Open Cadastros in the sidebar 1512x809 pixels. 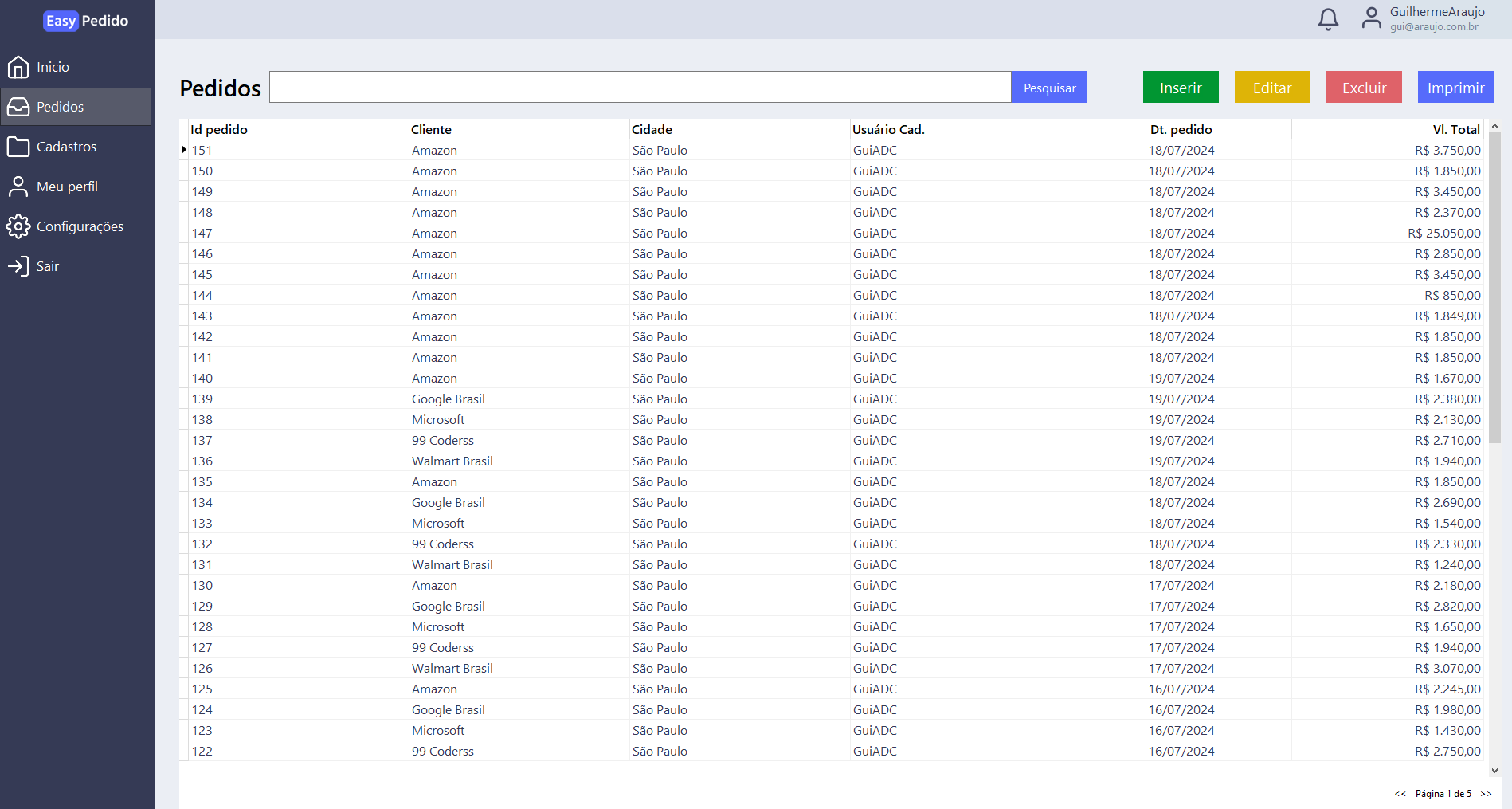(x=66, y=147)
